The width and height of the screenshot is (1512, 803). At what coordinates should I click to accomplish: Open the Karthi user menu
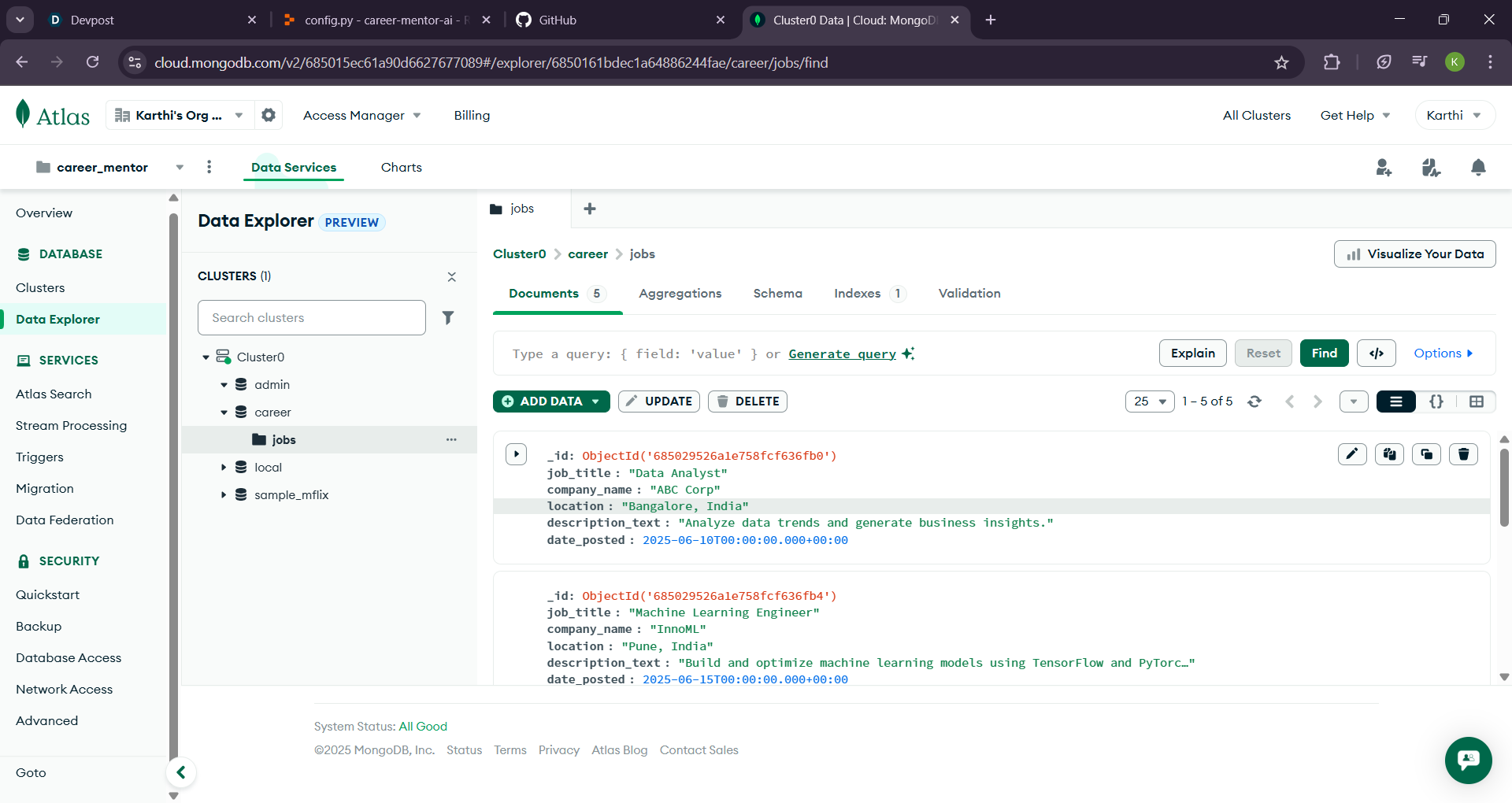click(1455, 115)
